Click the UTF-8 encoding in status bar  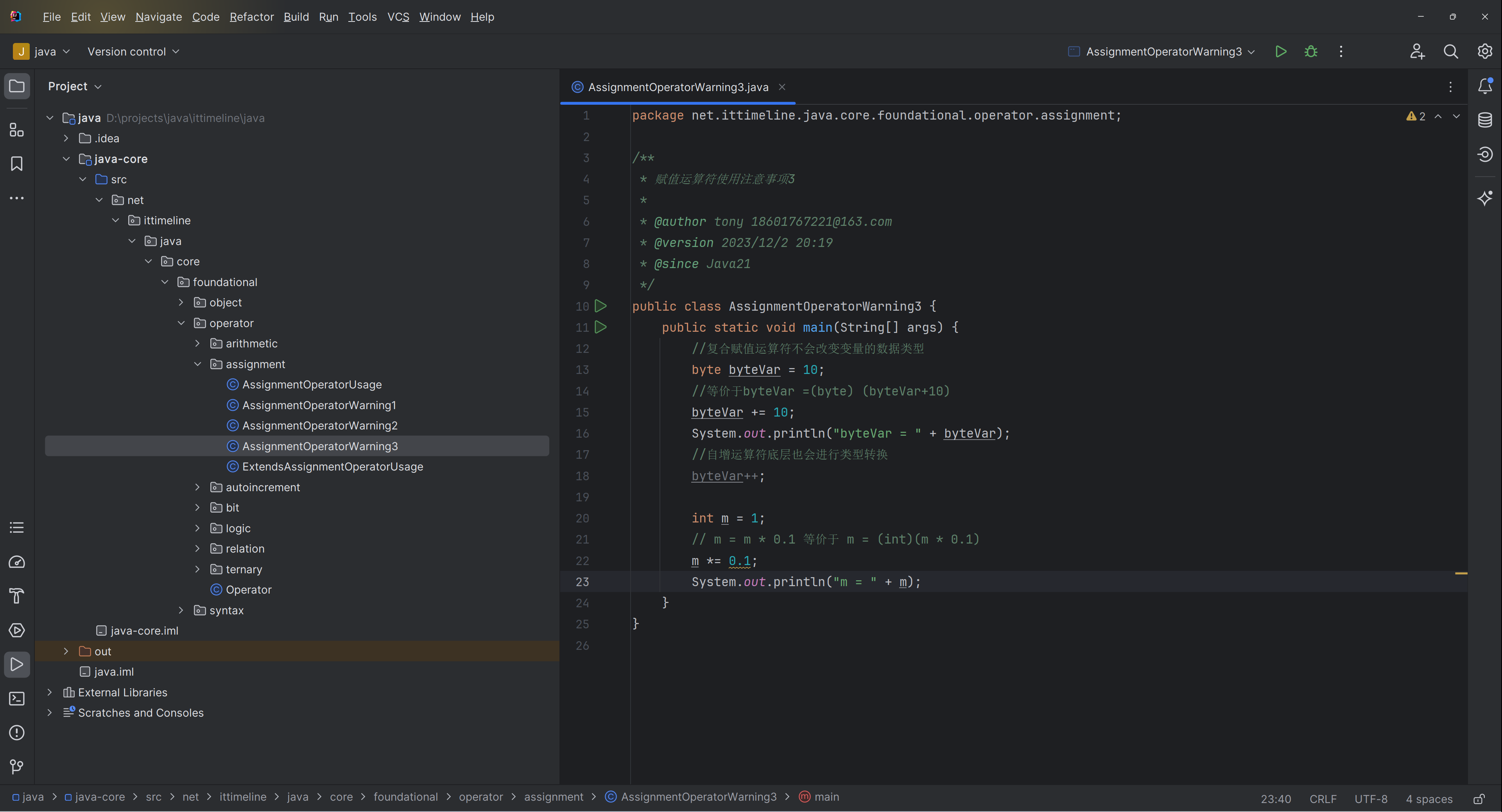1370,799
